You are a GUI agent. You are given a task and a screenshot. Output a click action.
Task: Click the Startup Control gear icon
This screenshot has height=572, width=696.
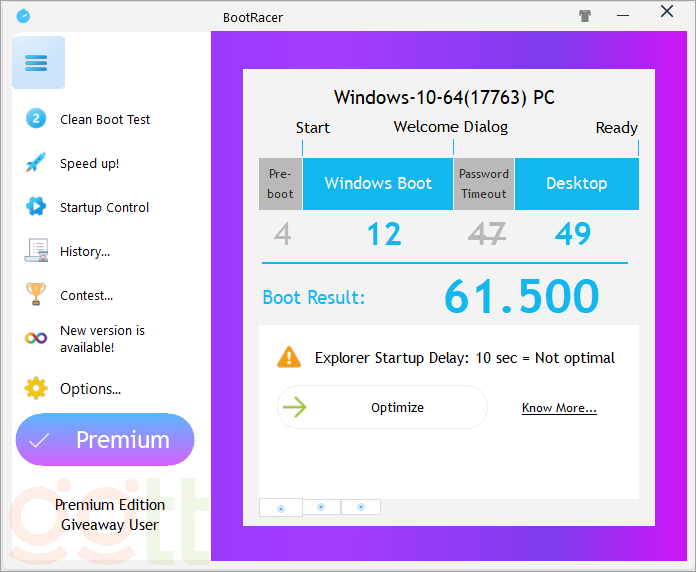36,207
